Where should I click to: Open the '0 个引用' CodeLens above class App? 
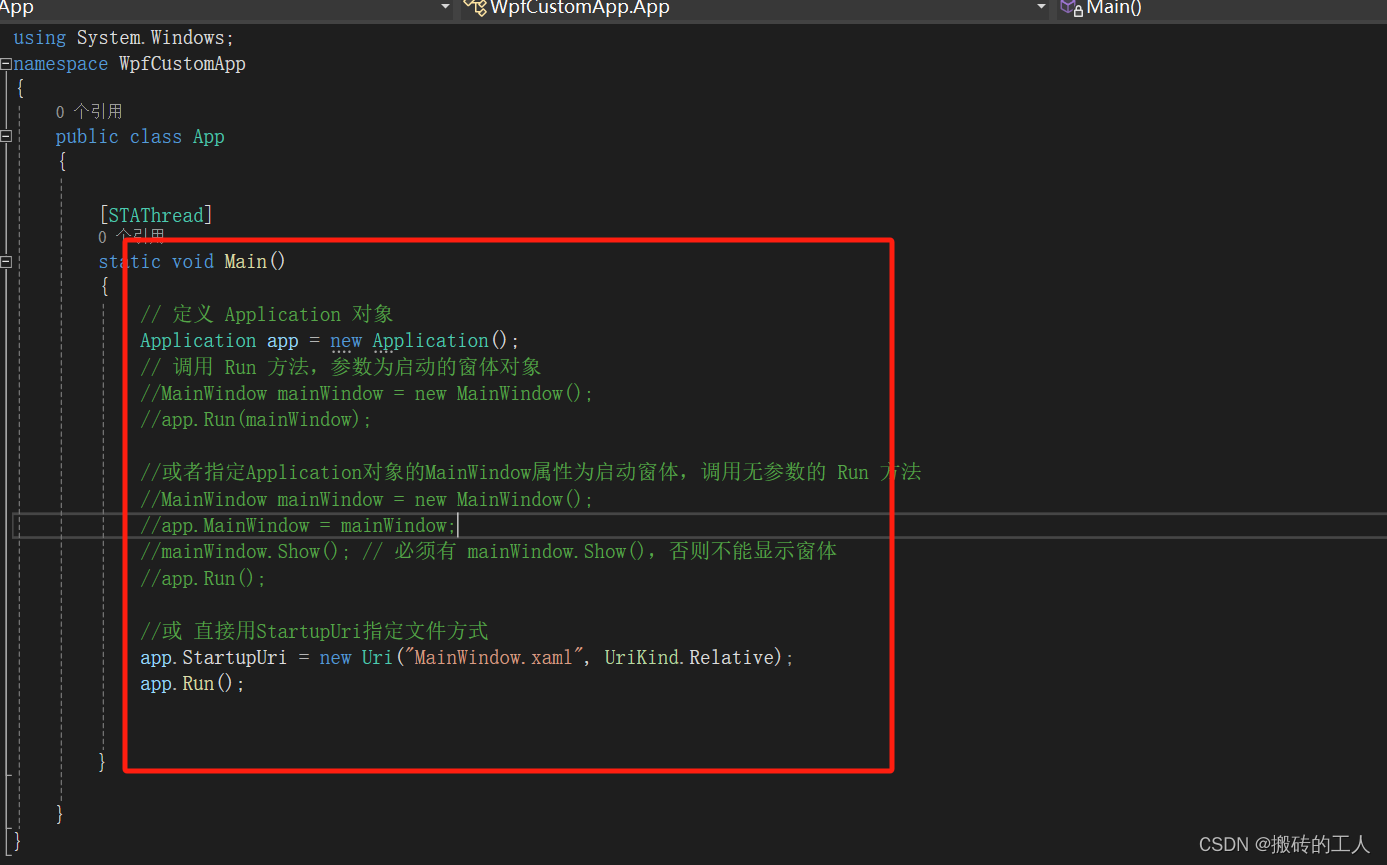pyautogui.click(x=89, y=111)
